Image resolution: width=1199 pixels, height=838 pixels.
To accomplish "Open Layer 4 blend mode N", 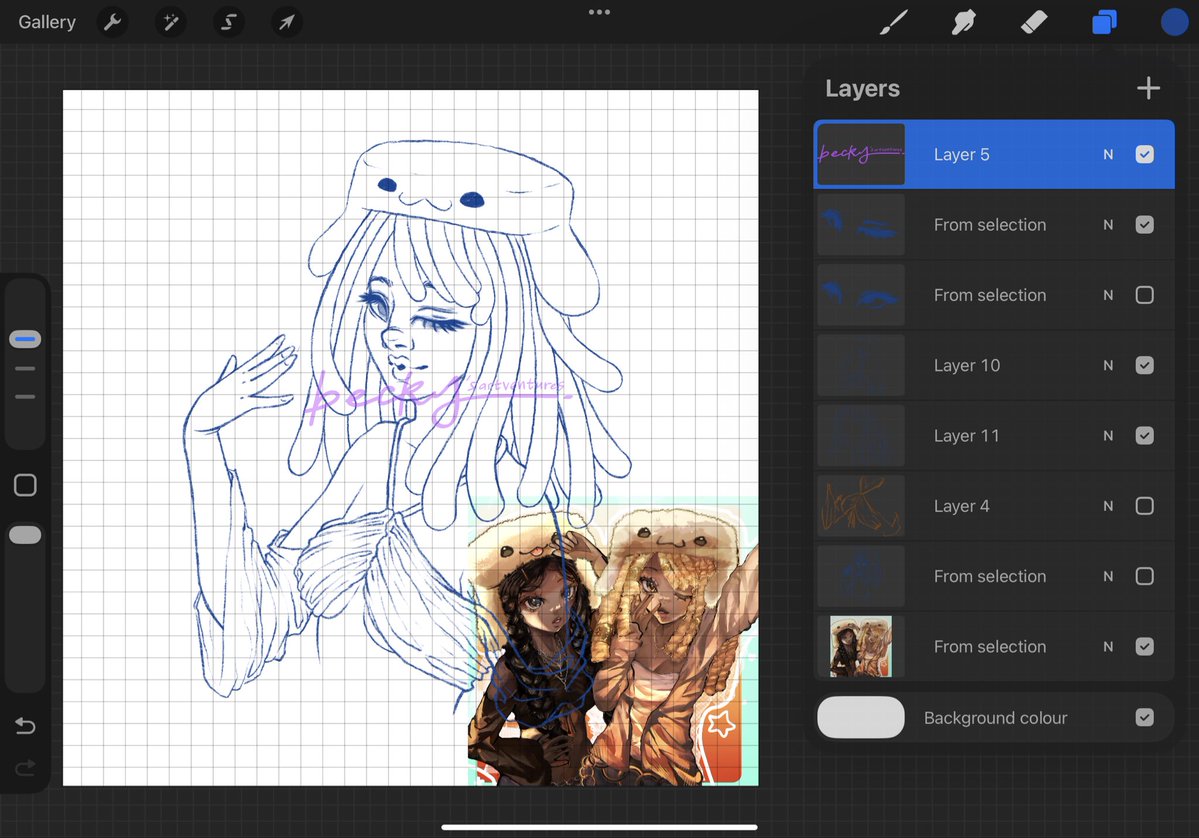I will click(1108, 506).
